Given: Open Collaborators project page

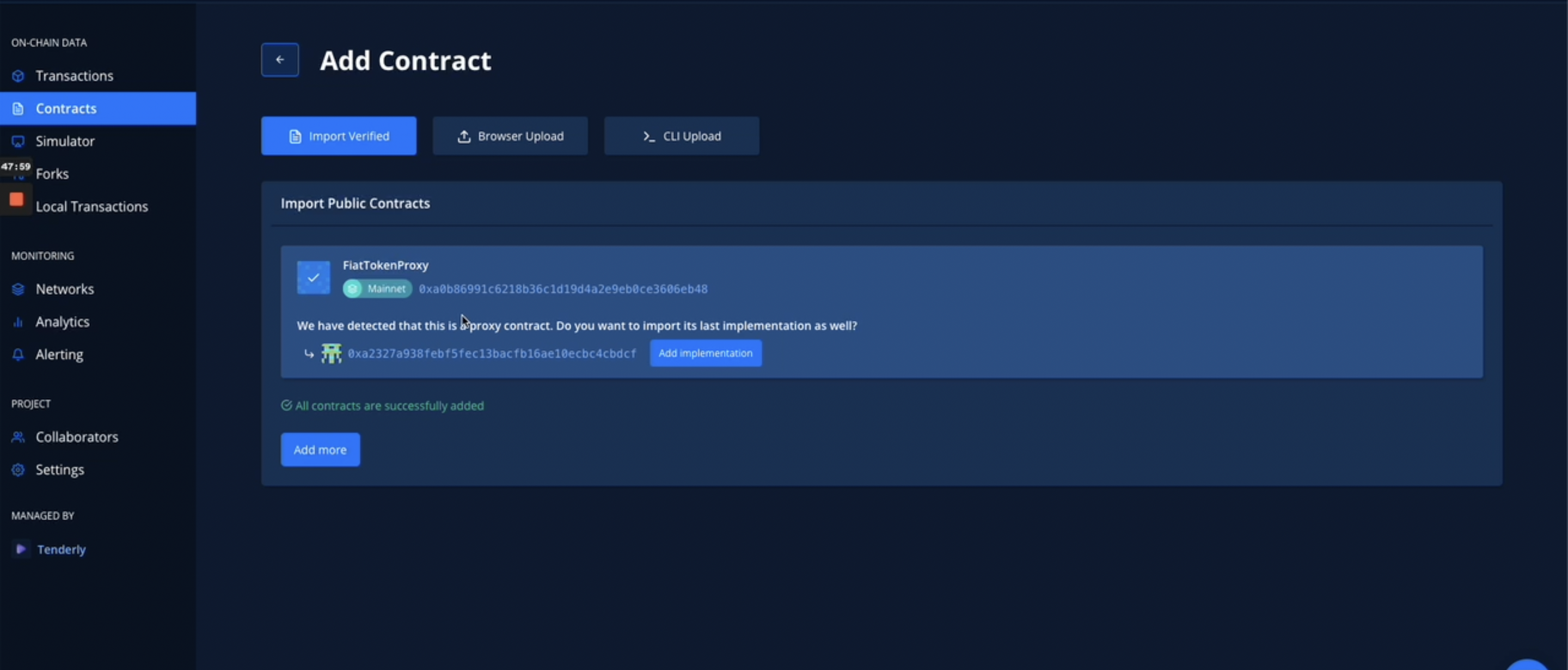Looking at the screenshot, I should [x=98, y=437].
